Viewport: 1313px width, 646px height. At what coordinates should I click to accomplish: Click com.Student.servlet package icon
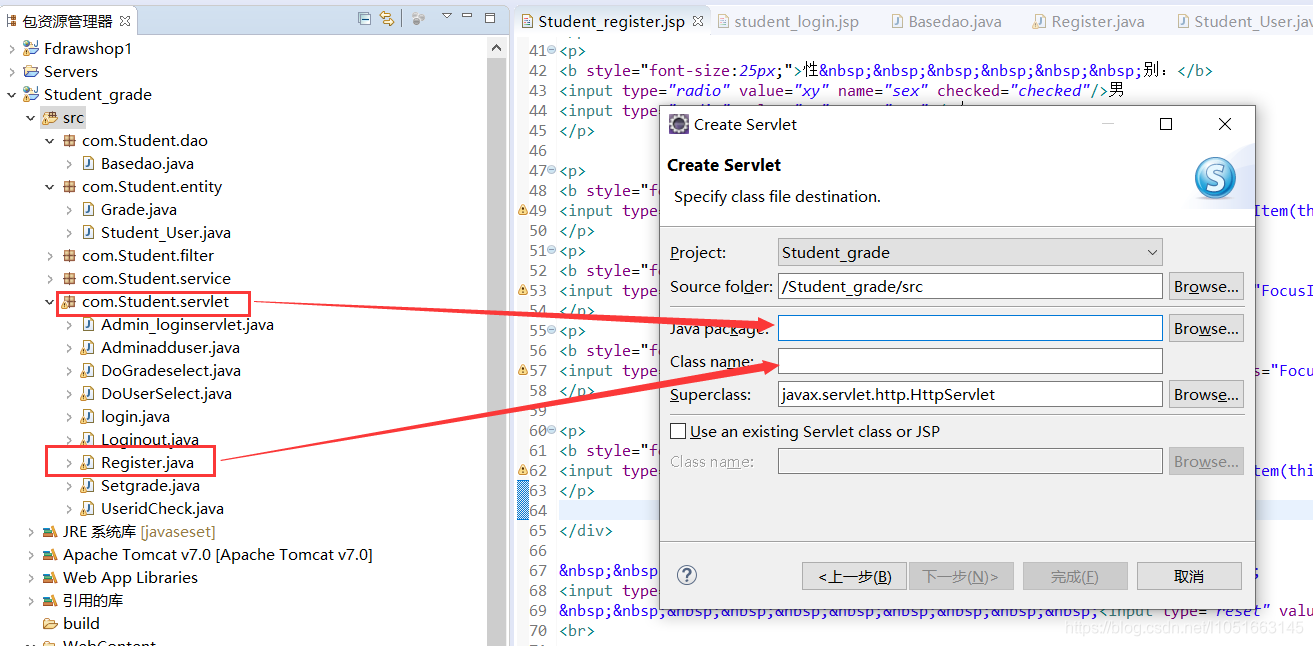[x=69, y=301]
